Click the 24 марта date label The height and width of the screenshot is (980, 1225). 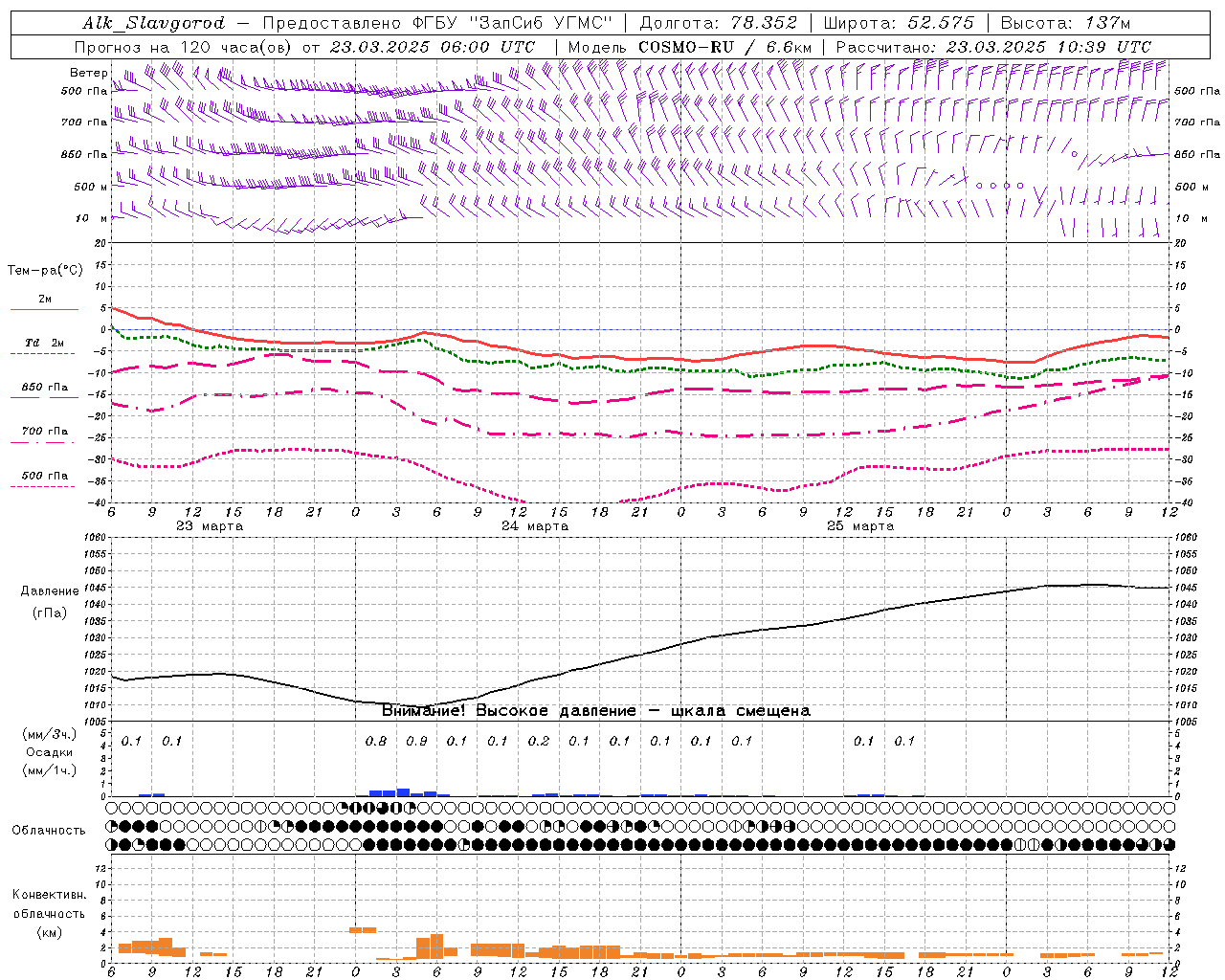pos(535,526)
